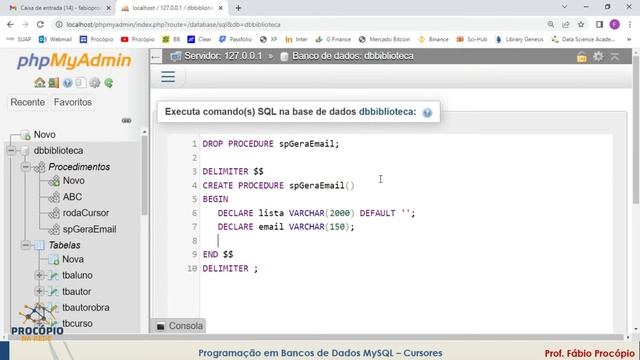Open tbautorobra table
Viewport: 640px width, 360px height.
(x=86, y=308)
